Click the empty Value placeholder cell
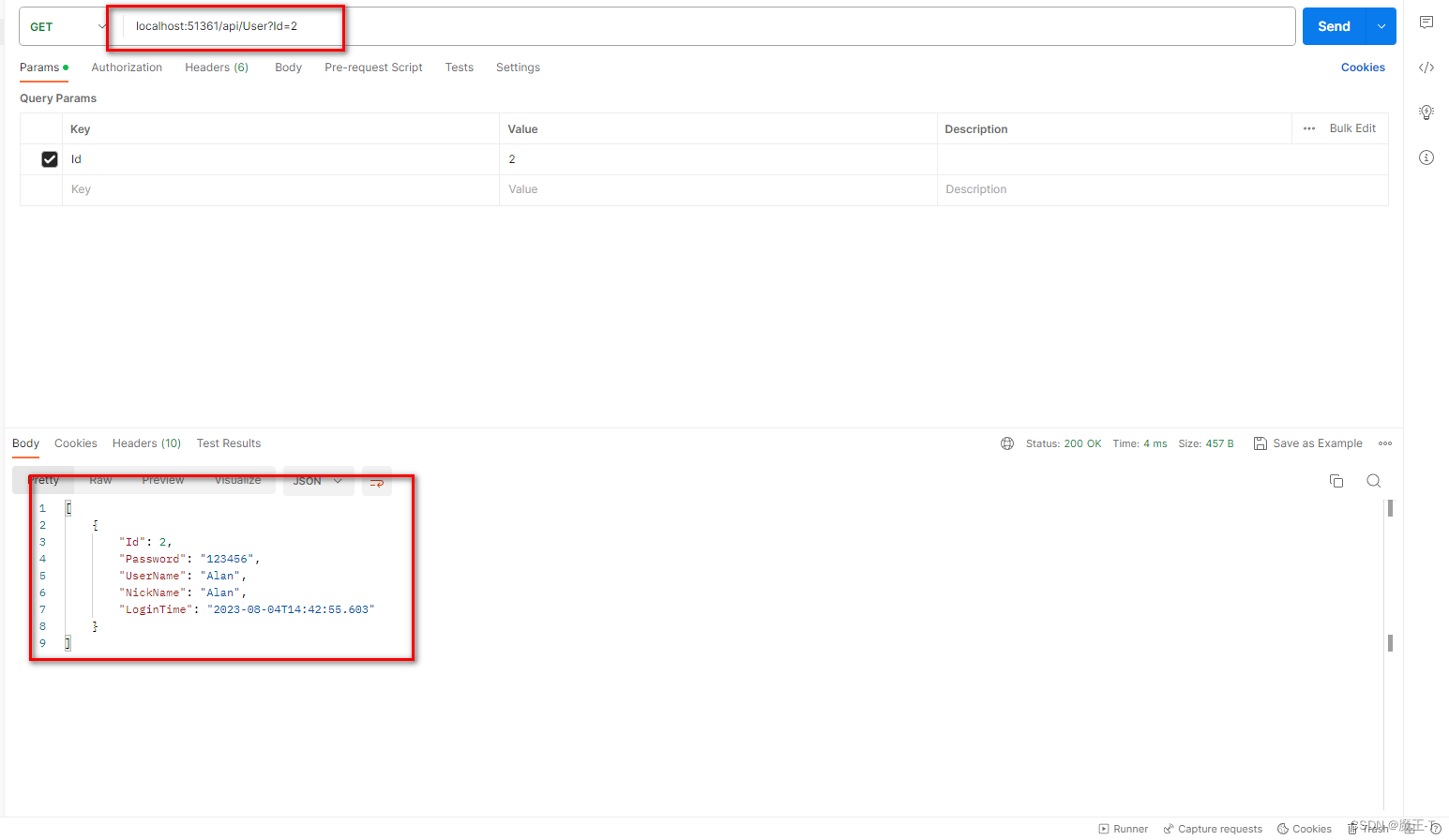 [x=718, y=189]
